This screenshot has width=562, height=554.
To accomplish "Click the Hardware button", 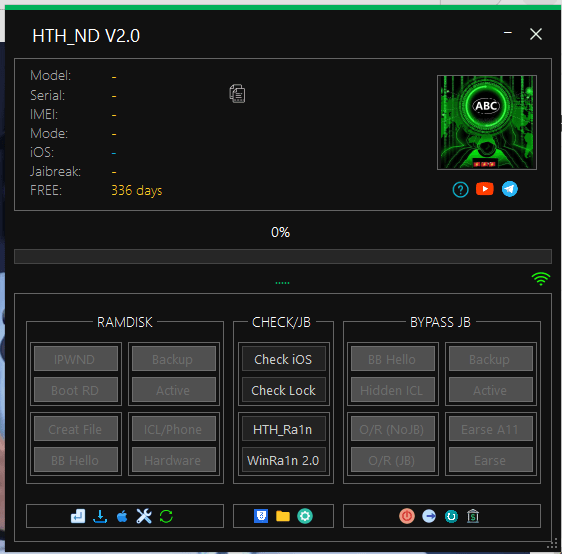I will pyautogui.click(x=173, y=460).
